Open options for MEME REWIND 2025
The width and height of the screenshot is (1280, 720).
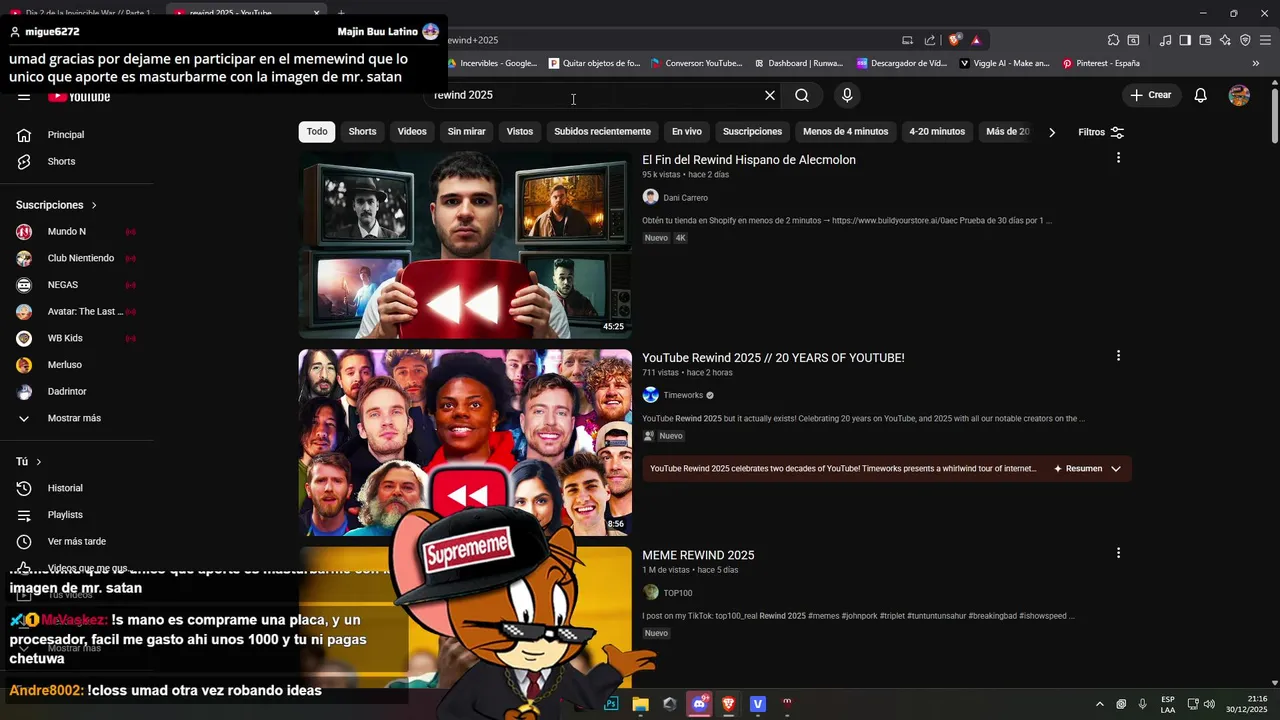point(1118,553)
